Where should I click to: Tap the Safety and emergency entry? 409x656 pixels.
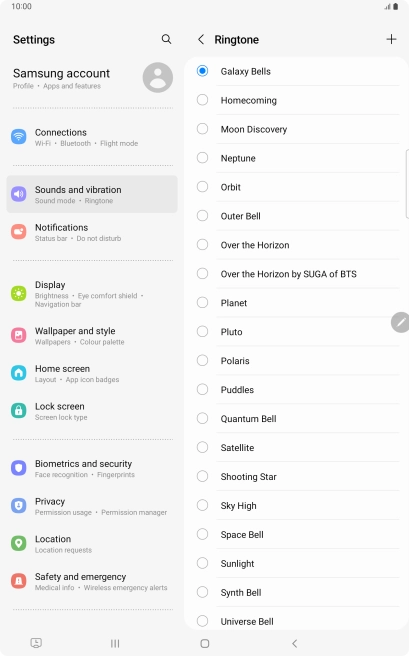[x=92, y=581]
